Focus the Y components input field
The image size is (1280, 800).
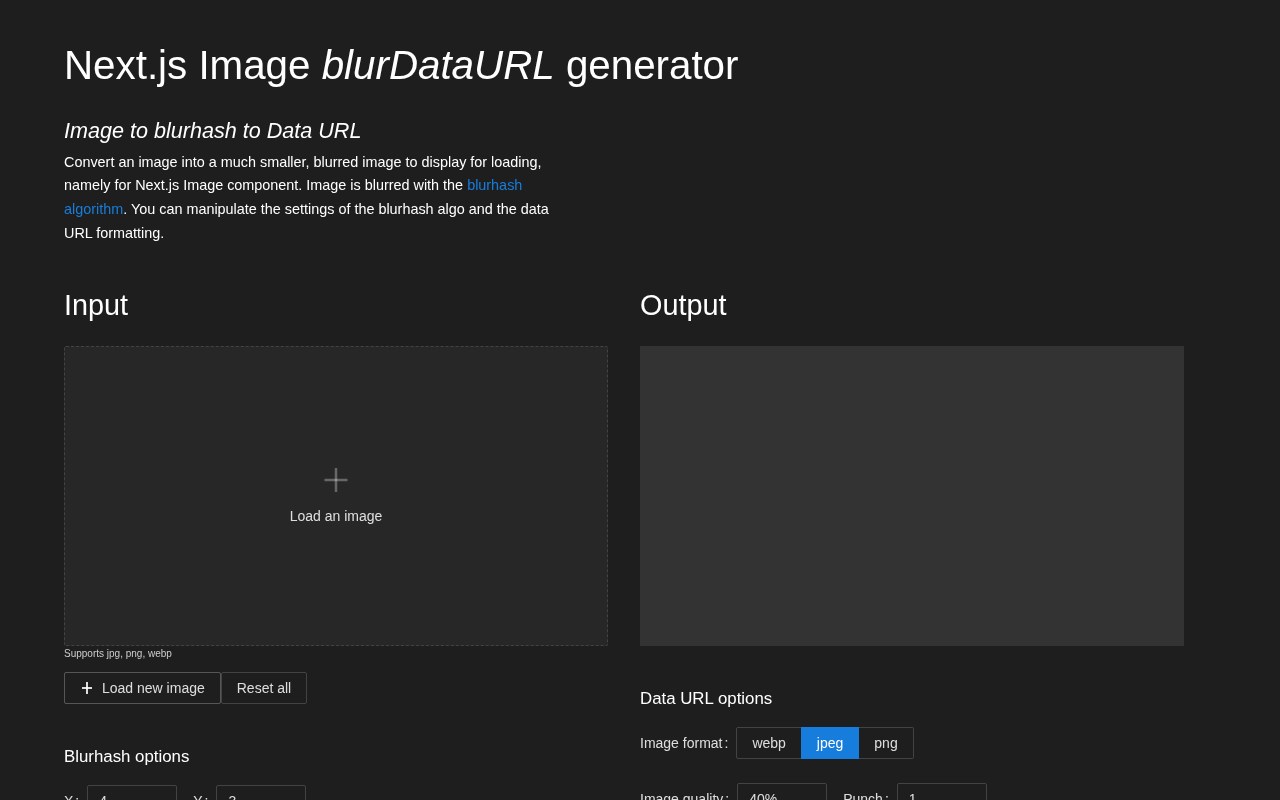pos(260,794)
